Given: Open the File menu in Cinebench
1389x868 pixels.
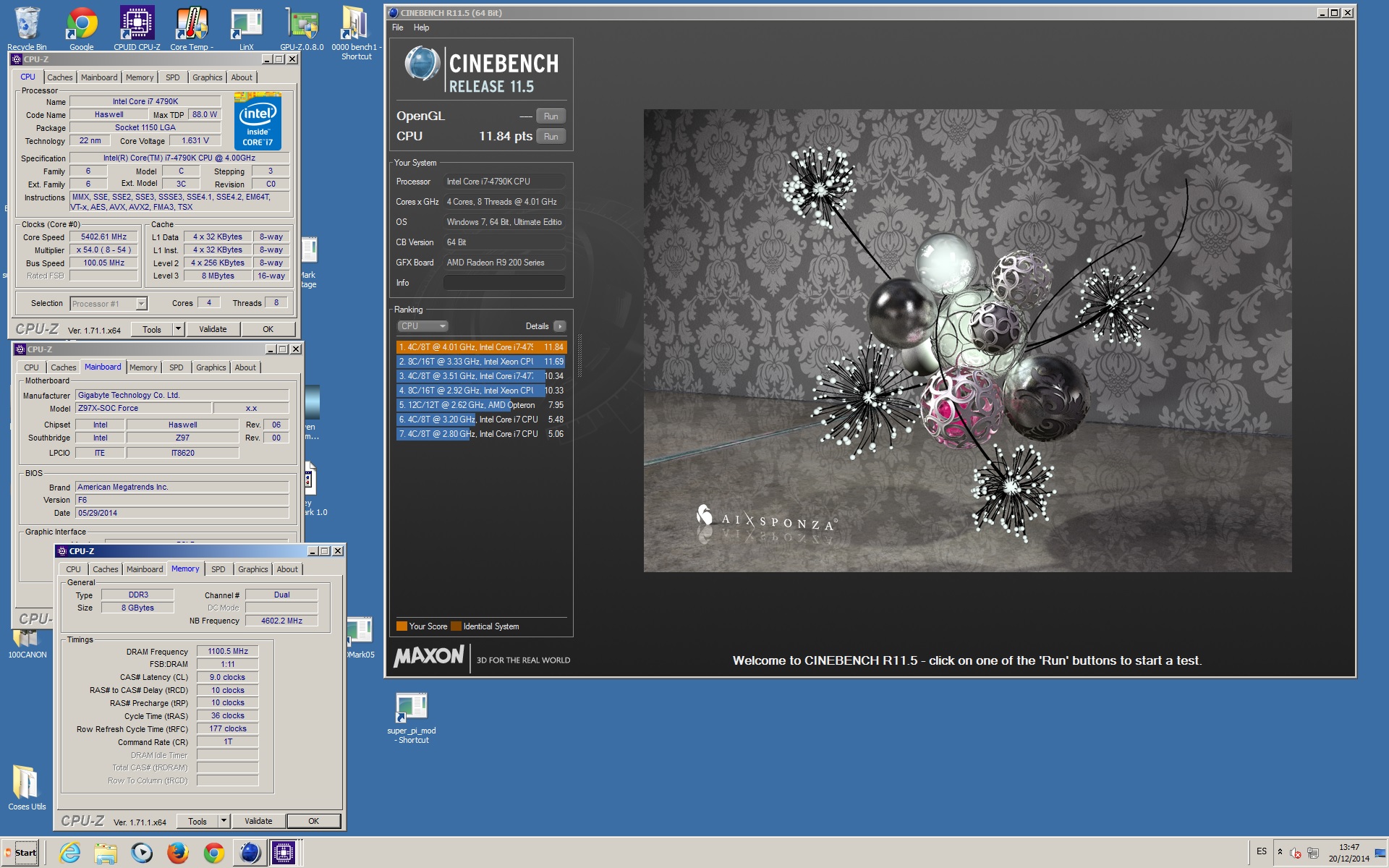Looking at the screenshot, I should [398, 27].
